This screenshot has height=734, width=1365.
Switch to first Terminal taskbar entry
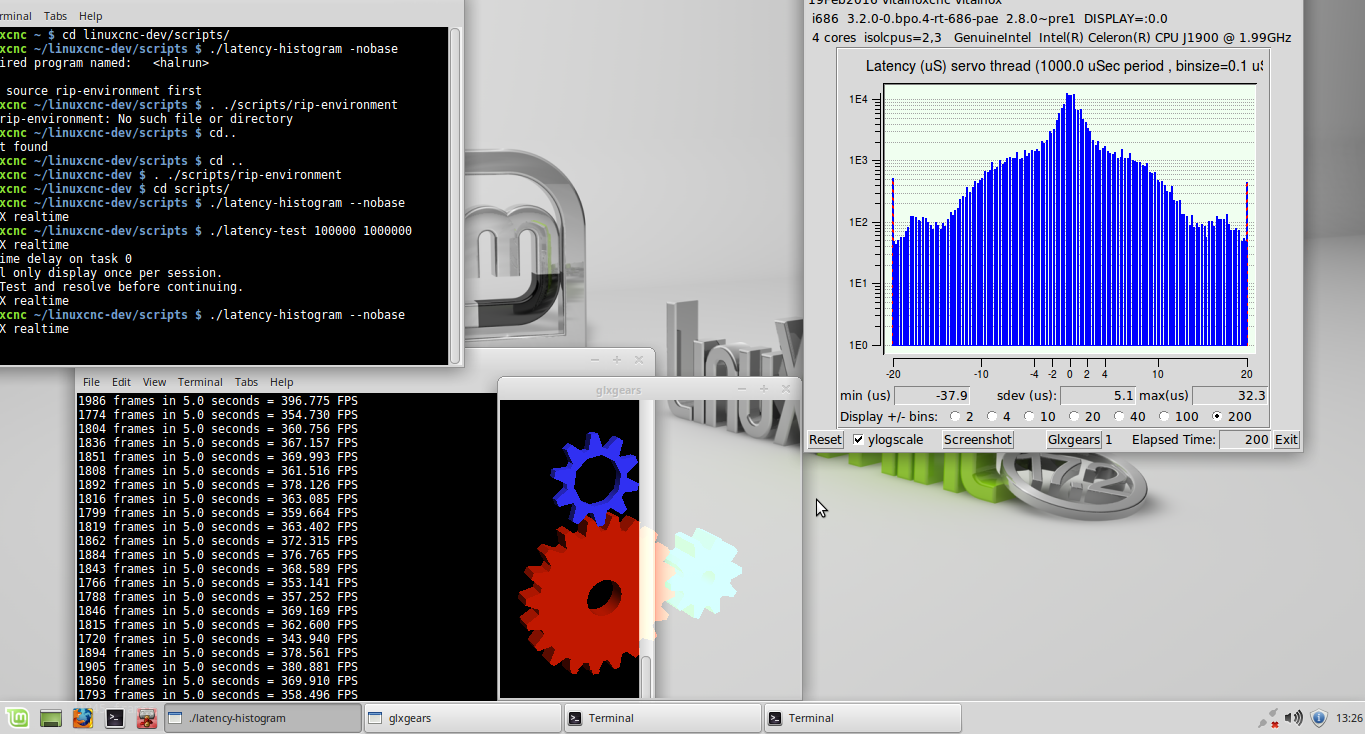click(663, 718)
